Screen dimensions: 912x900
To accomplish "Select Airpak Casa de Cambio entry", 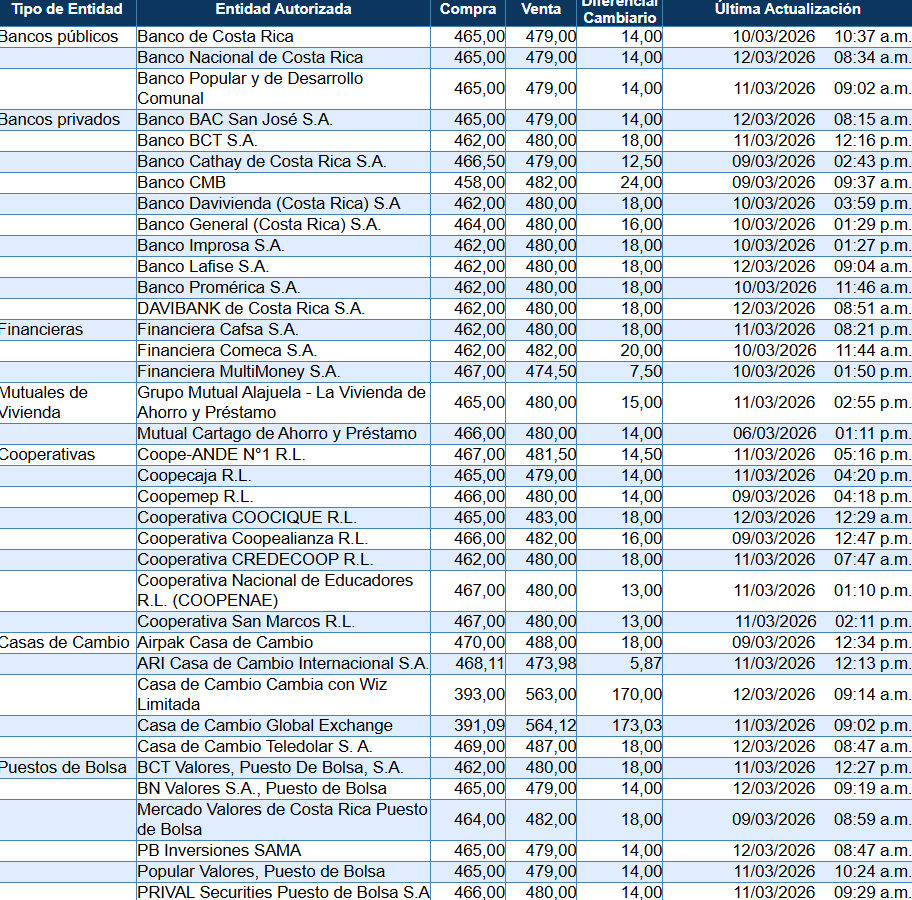I will 225,643.
